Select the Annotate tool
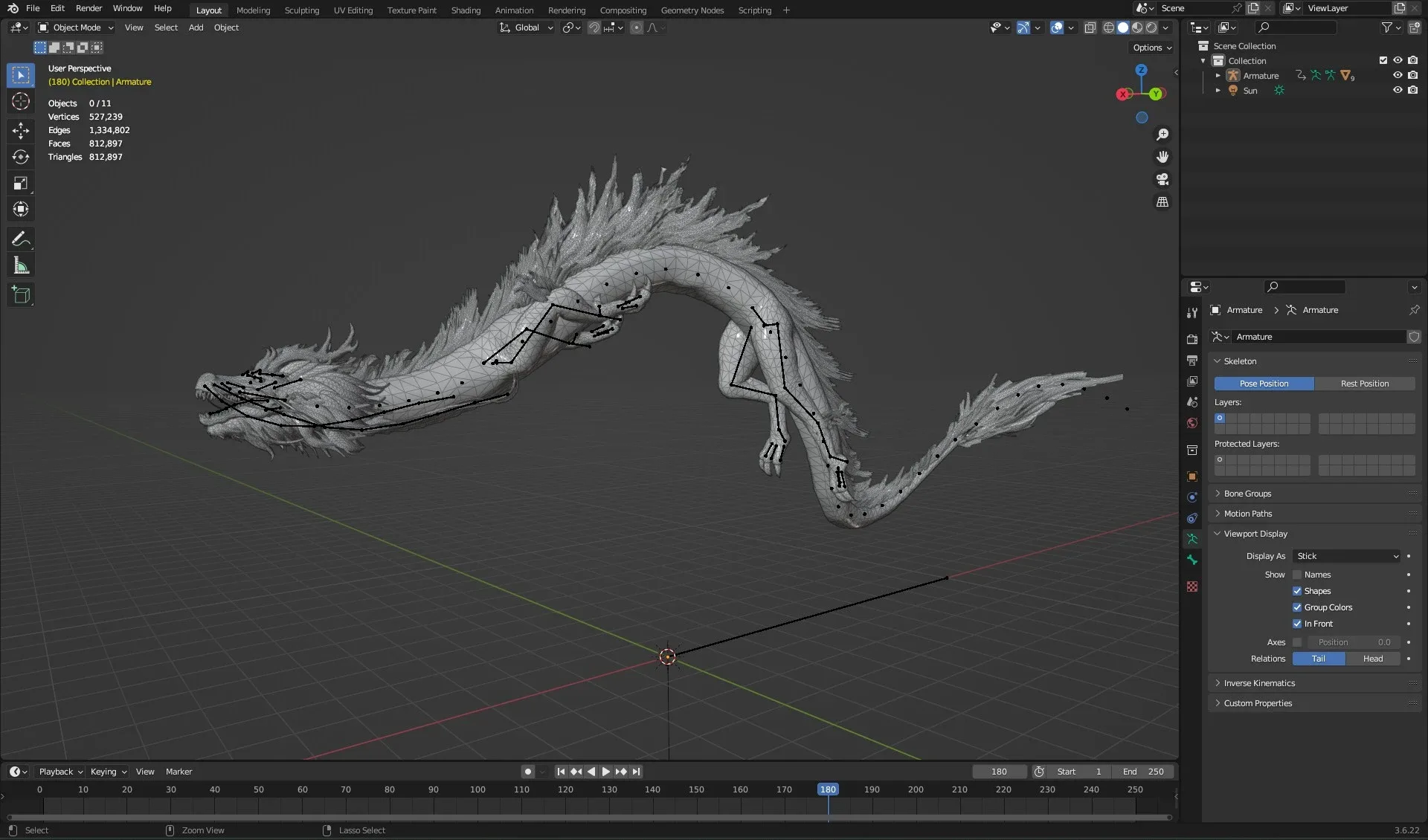 click(21, 239)
